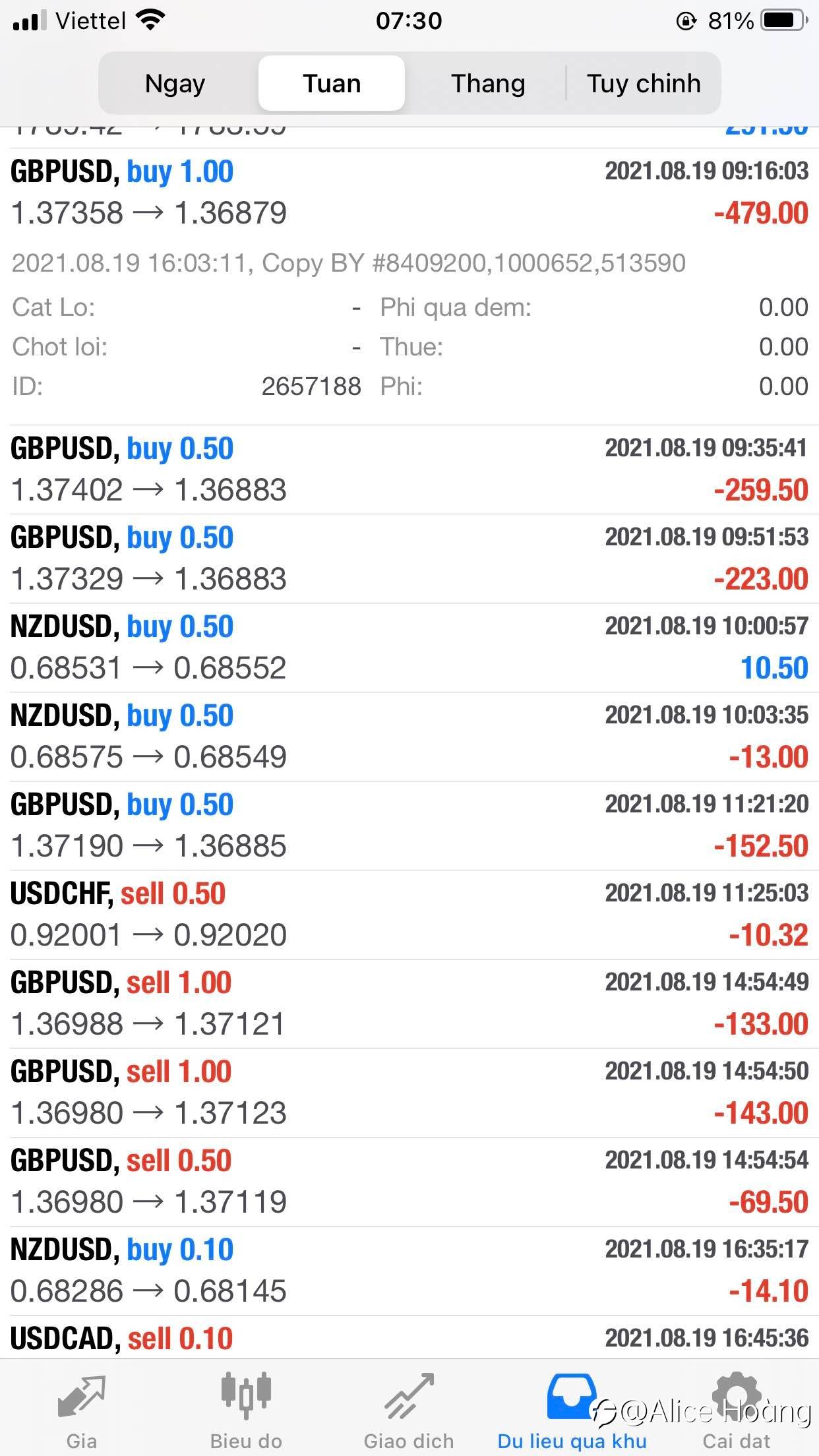Open the Giao dich trade arrow icon
This screenshot has height=1456, width=819.
409,1395
